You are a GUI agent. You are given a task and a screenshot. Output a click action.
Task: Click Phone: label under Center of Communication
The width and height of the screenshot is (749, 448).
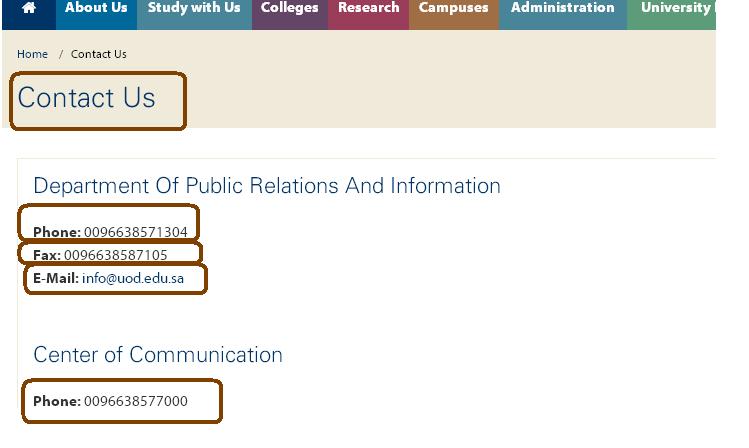point(57,401)
